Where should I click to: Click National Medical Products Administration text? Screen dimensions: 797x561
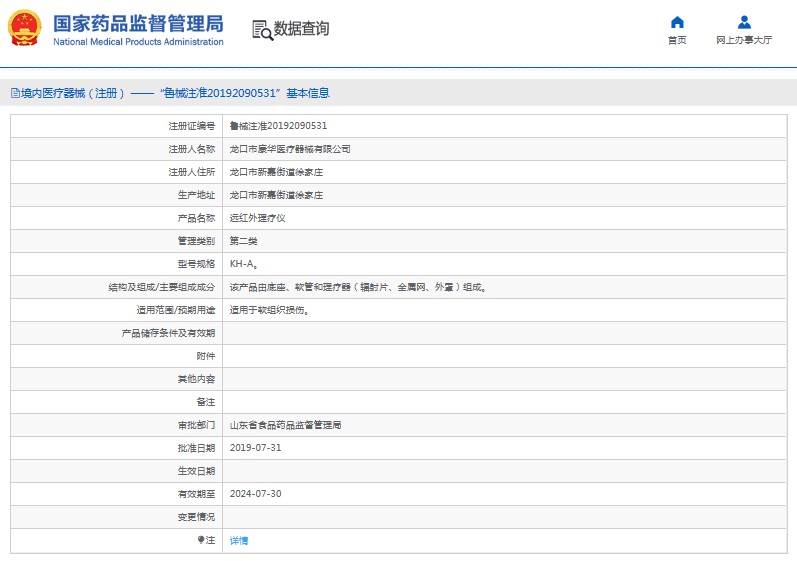[138, 42]
